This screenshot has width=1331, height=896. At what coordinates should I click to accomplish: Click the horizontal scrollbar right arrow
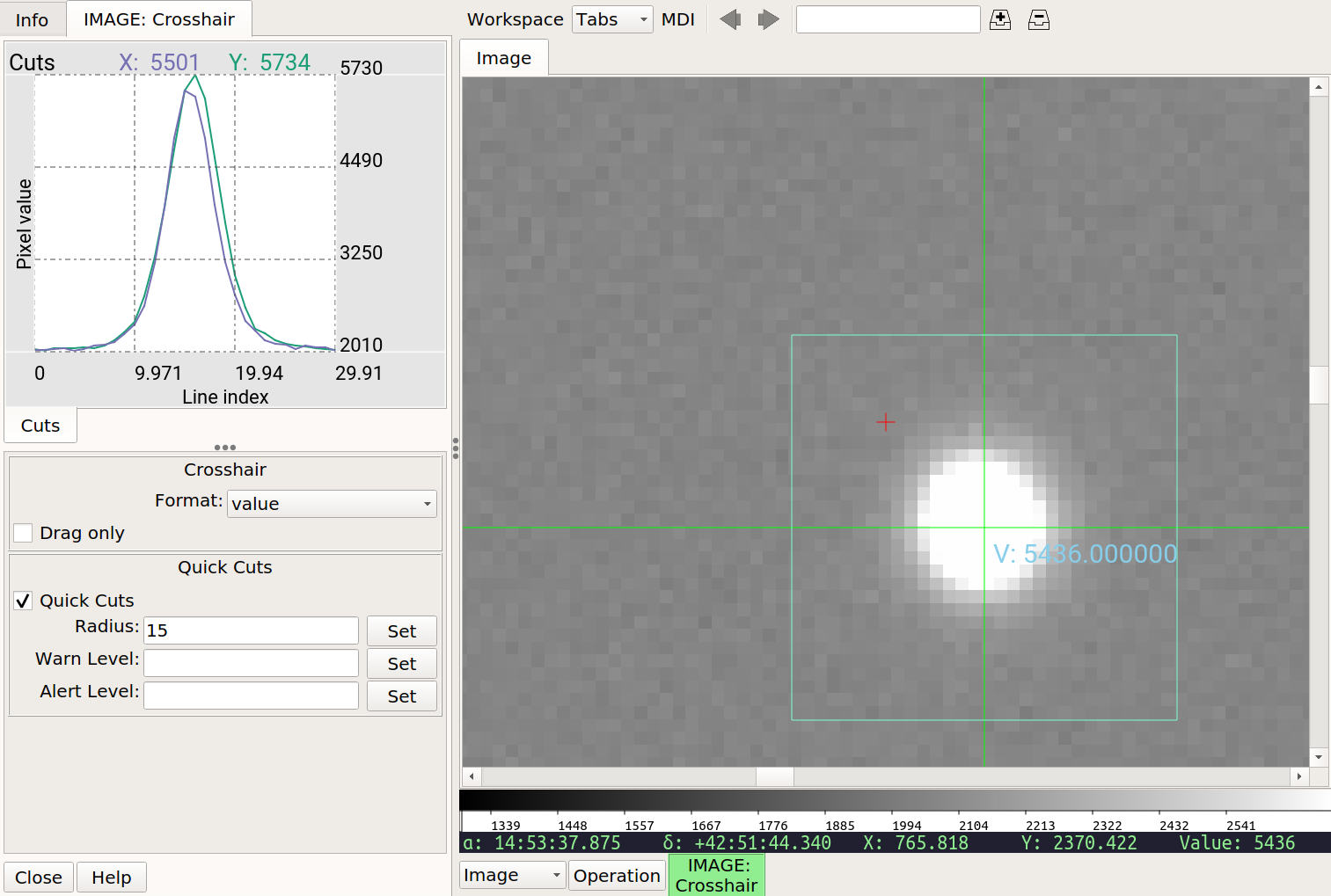pos(1299,776)
